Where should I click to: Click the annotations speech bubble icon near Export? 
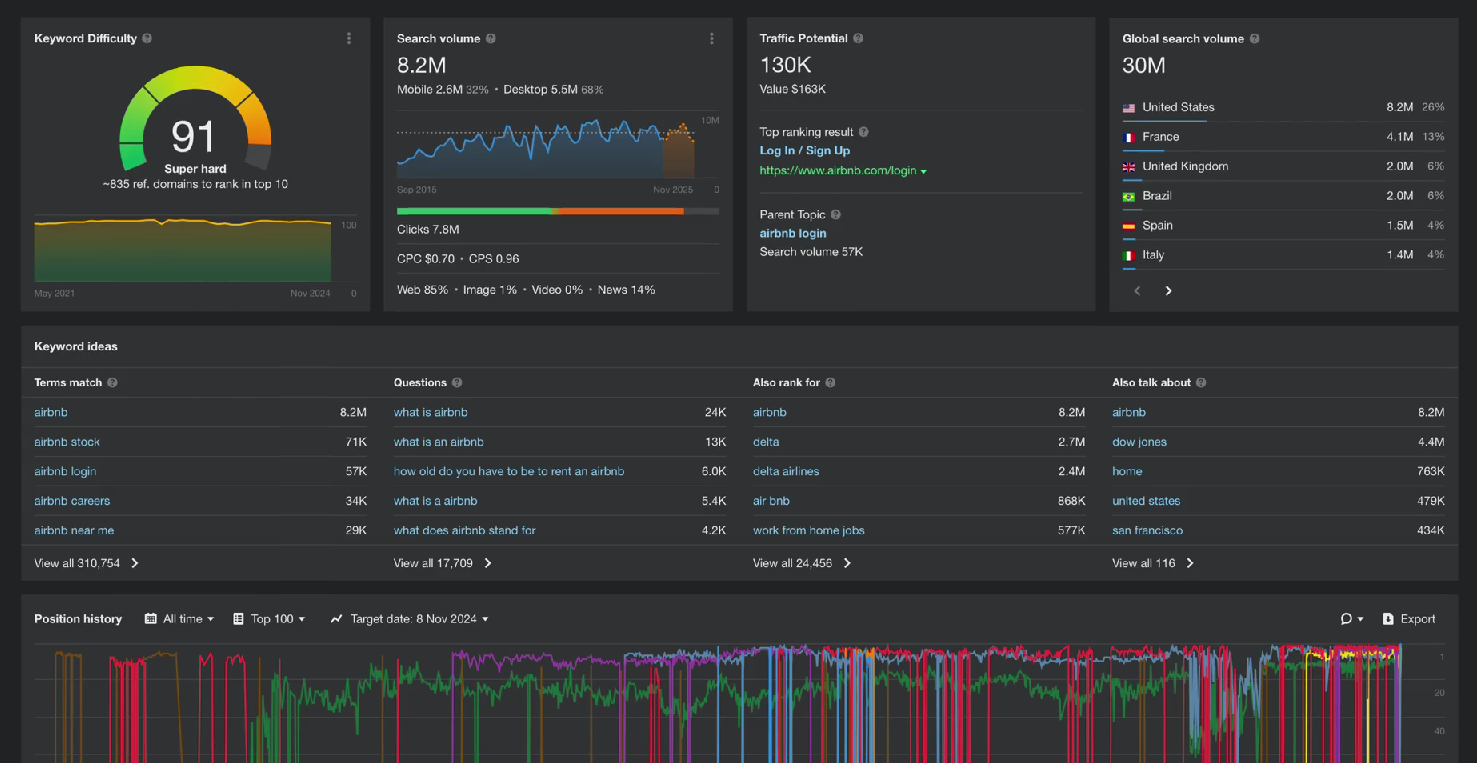point(1345,618)
